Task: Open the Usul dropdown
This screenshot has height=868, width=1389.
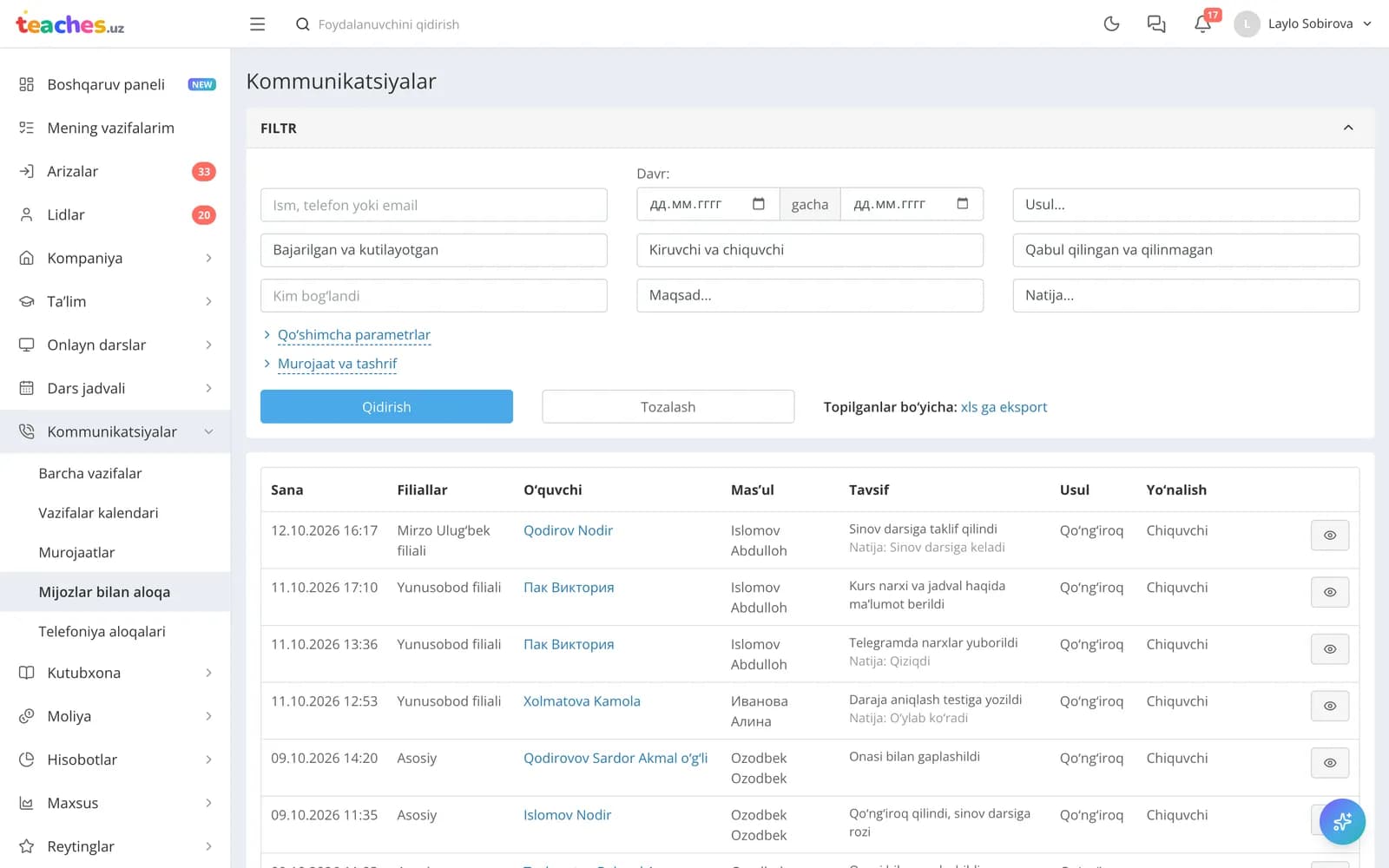Action: coord(1186,205)
